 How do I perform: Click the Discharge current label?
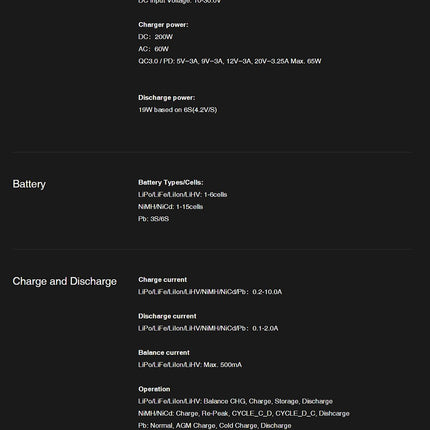click(x=167, y=316)
